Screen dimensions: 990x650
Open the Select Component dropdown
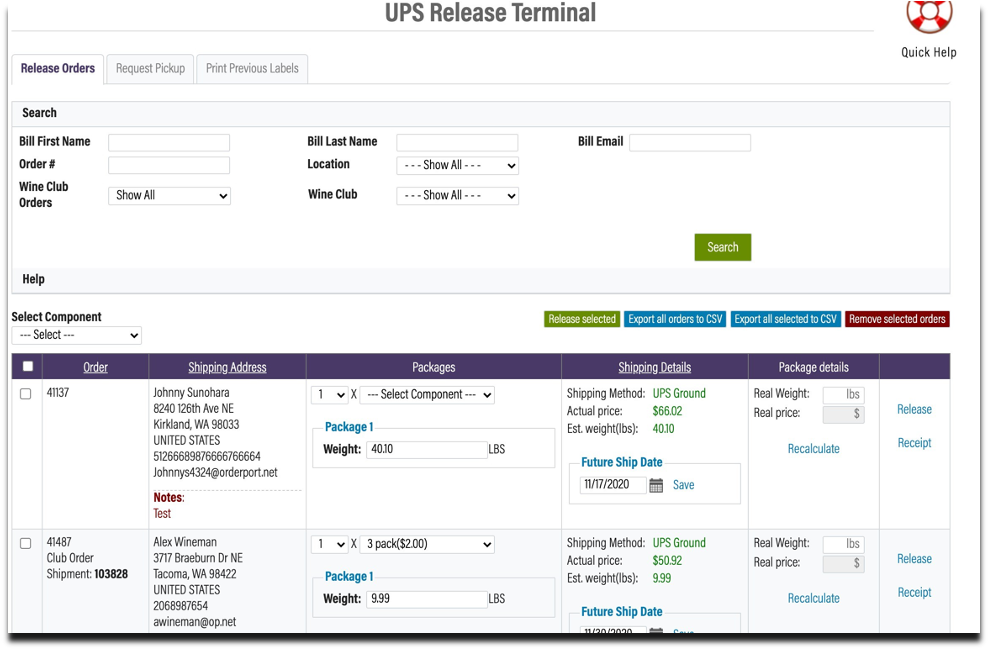coord(76,335)
